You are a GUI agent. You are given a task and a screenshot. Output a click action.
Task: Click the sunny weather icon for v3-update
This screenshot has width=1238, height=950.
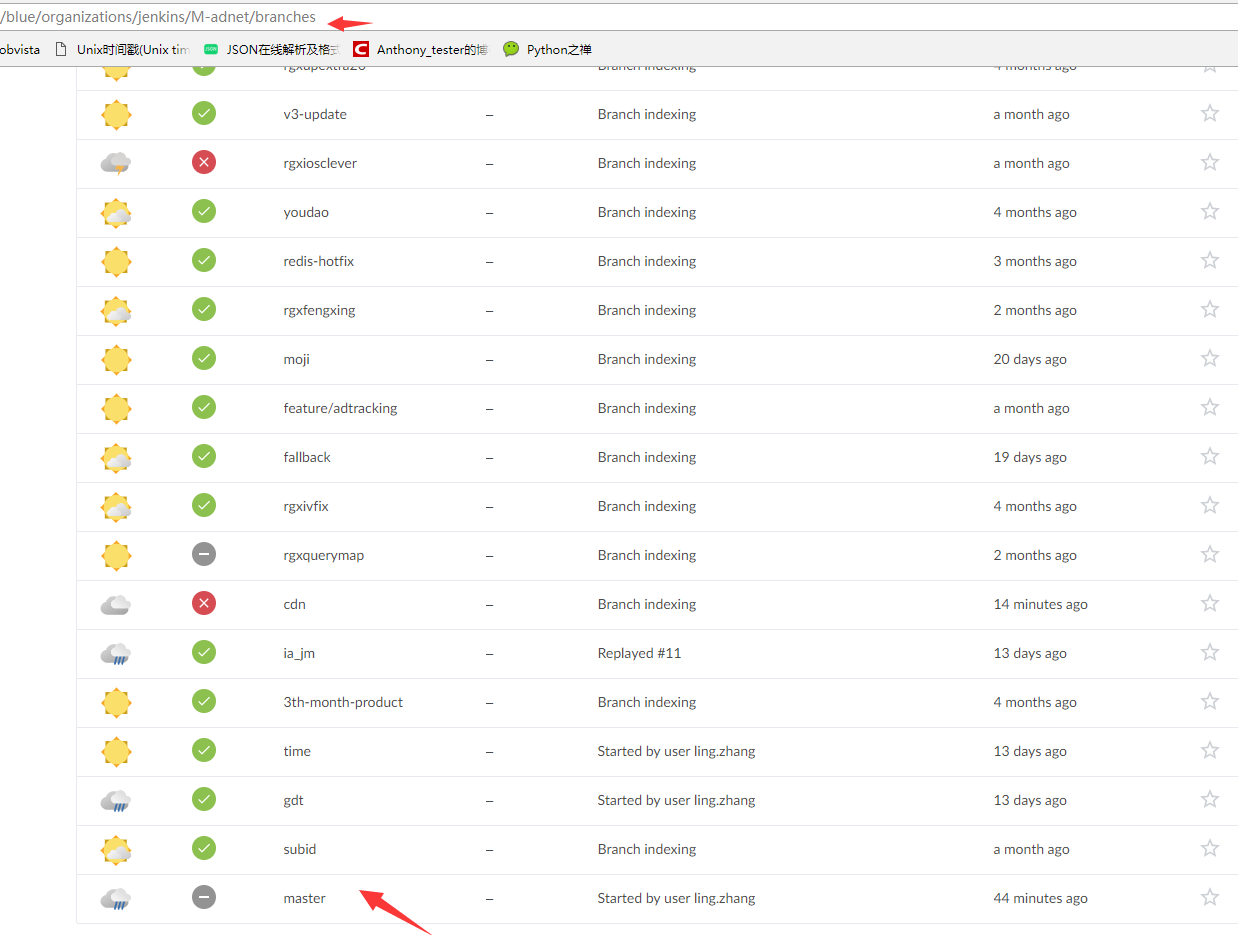point(116,115)
